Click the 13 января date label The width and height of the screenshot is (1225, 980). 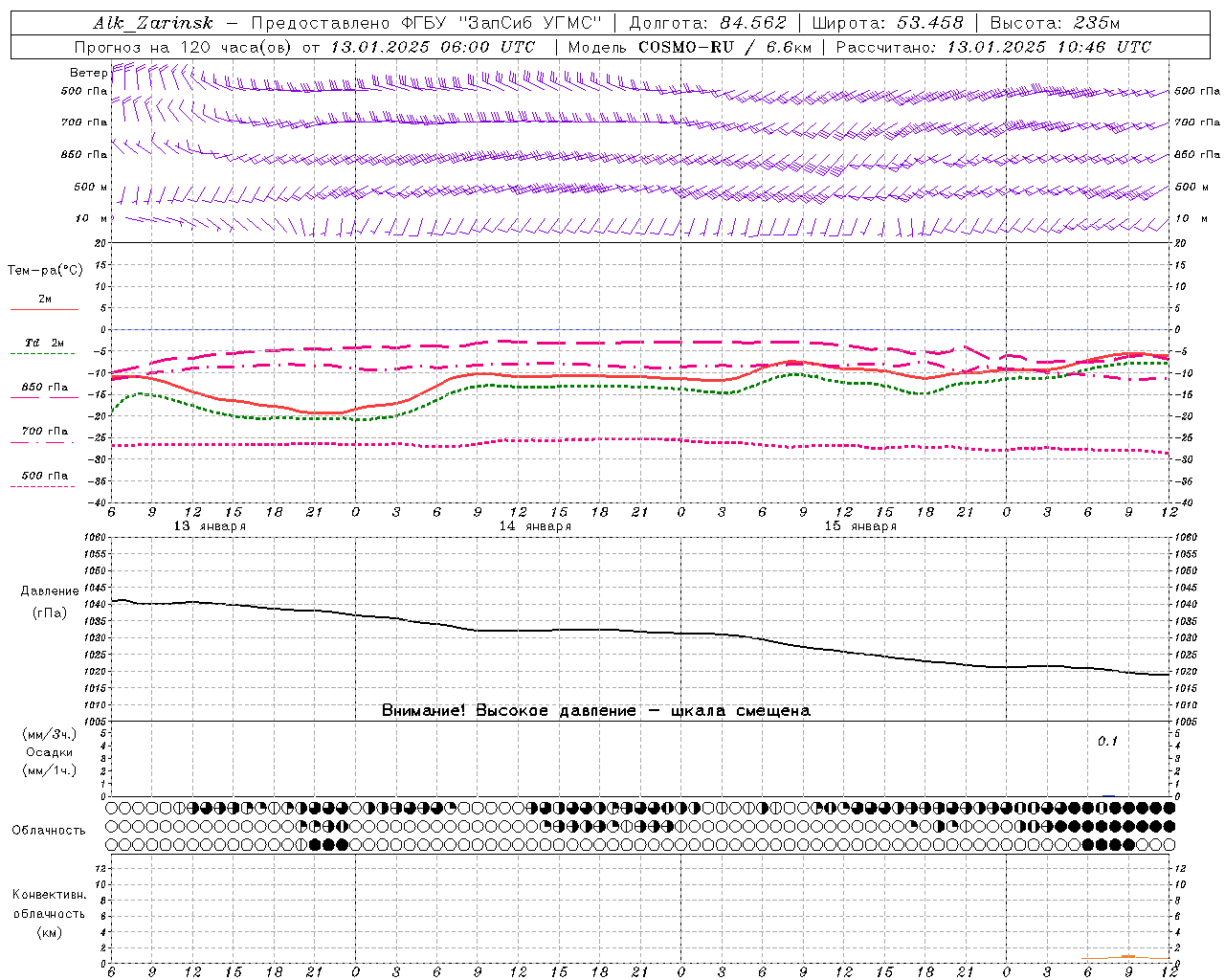210,526
